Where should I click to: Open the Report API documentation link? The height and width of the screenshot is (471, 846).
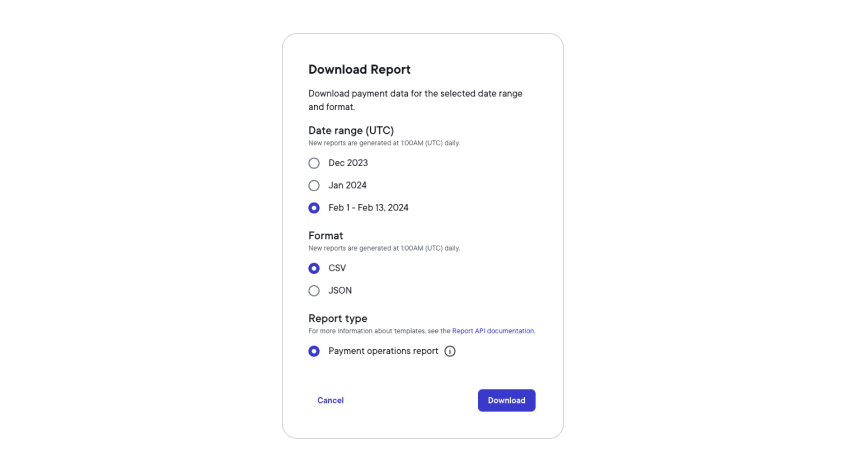(493, 331)
